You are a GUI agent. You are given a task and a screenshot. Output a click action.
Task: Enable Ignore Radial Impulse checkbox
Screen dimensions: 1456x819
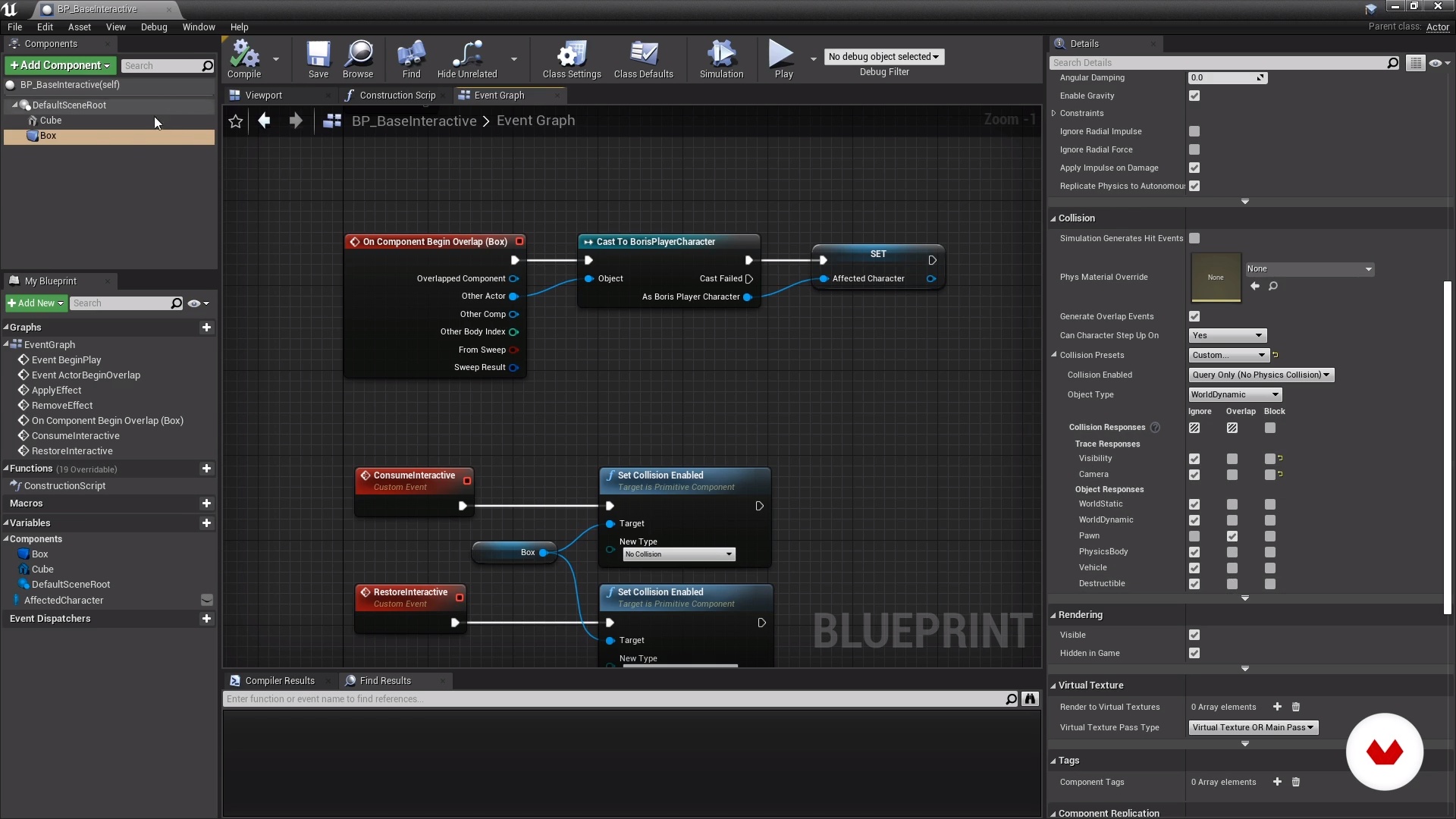click(1194, 132)
